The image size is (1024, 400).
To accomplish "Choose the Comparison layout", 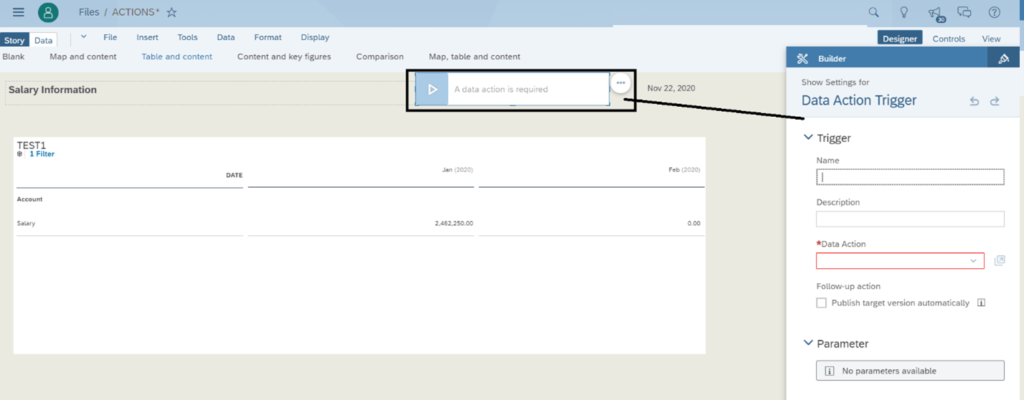I will coord(379,57).
